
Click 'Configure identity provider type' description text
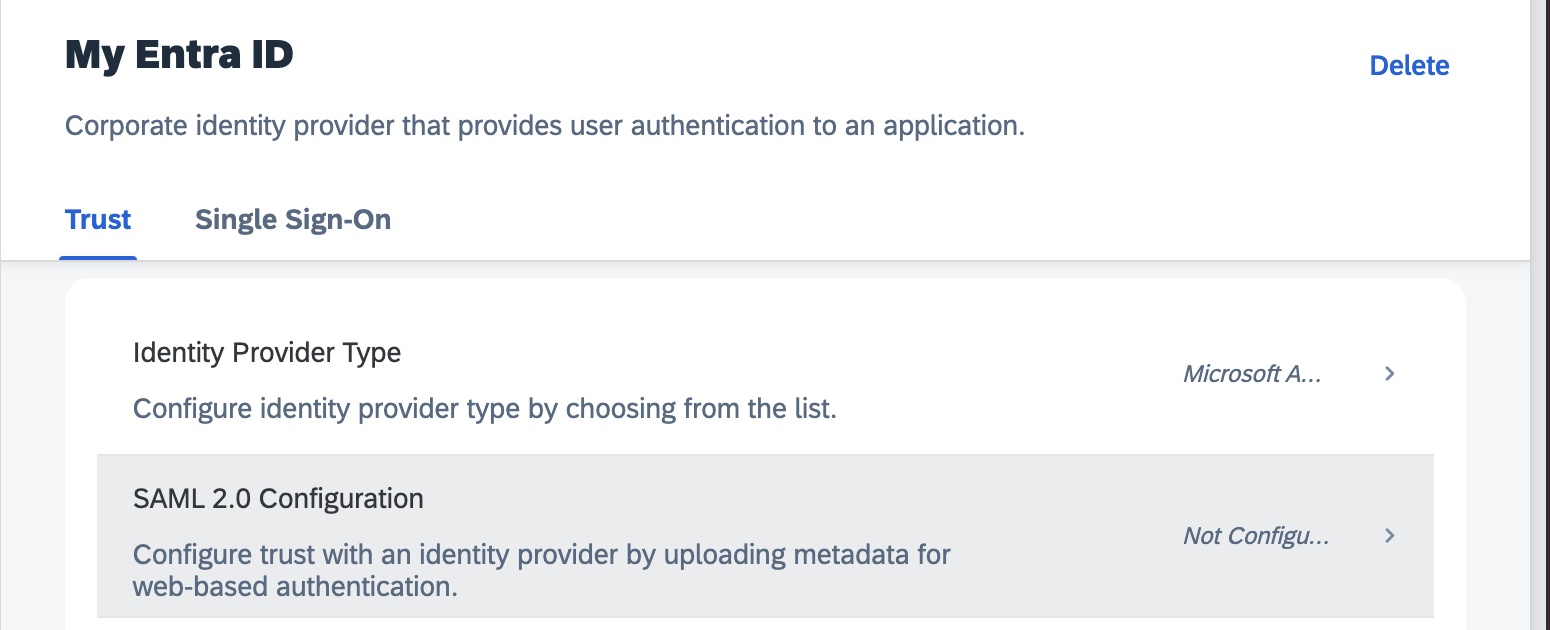click(x=340, y=409)
